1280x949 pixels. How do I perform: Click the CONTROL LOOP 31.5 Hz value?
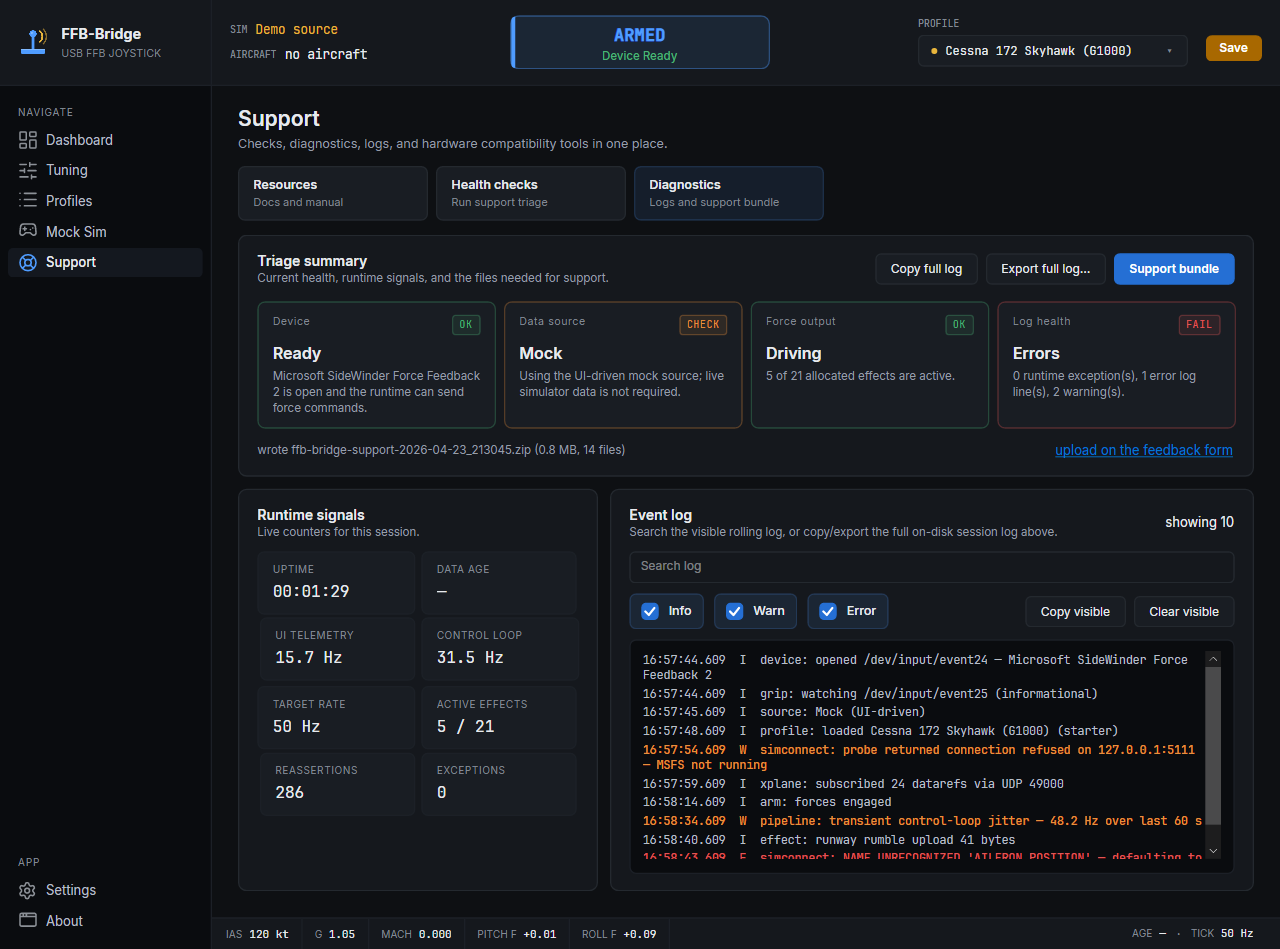click(x=470, y=658)
